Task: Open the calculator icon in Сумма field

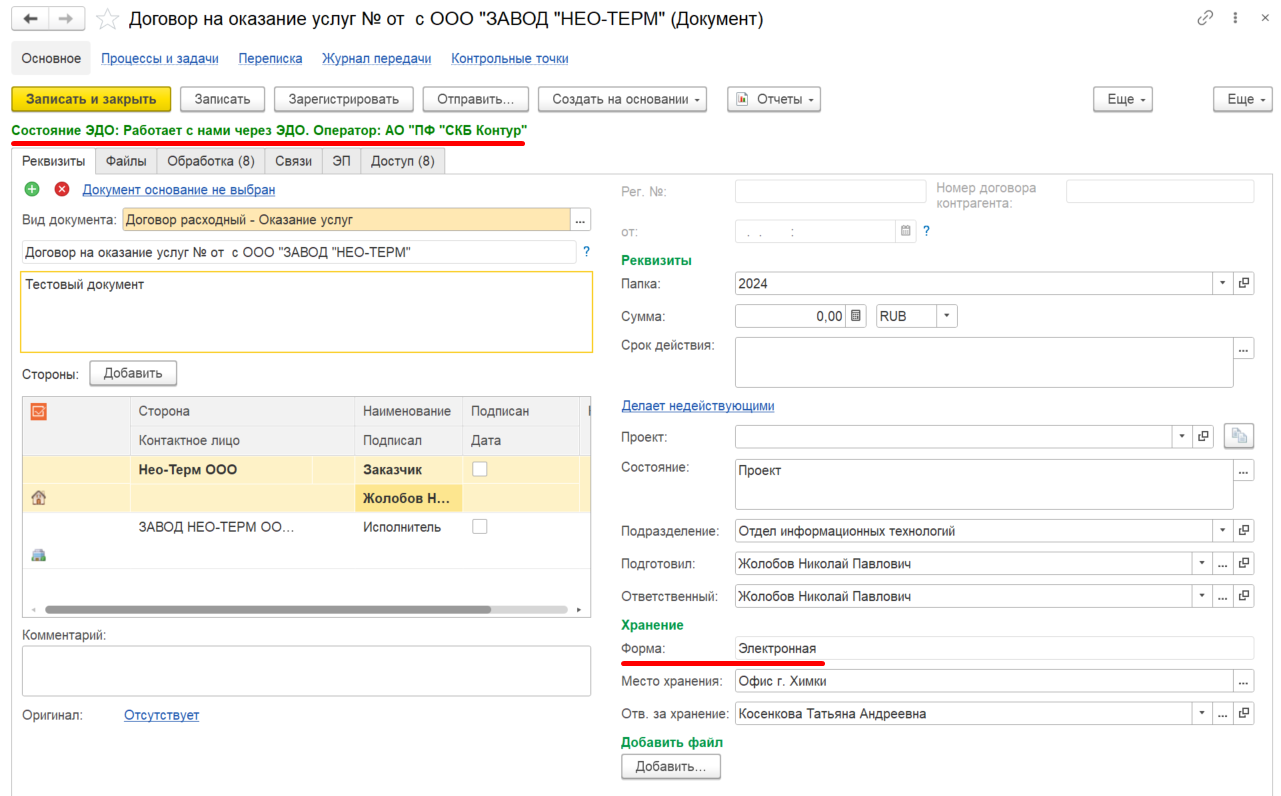Action: [x=856, y=316]
